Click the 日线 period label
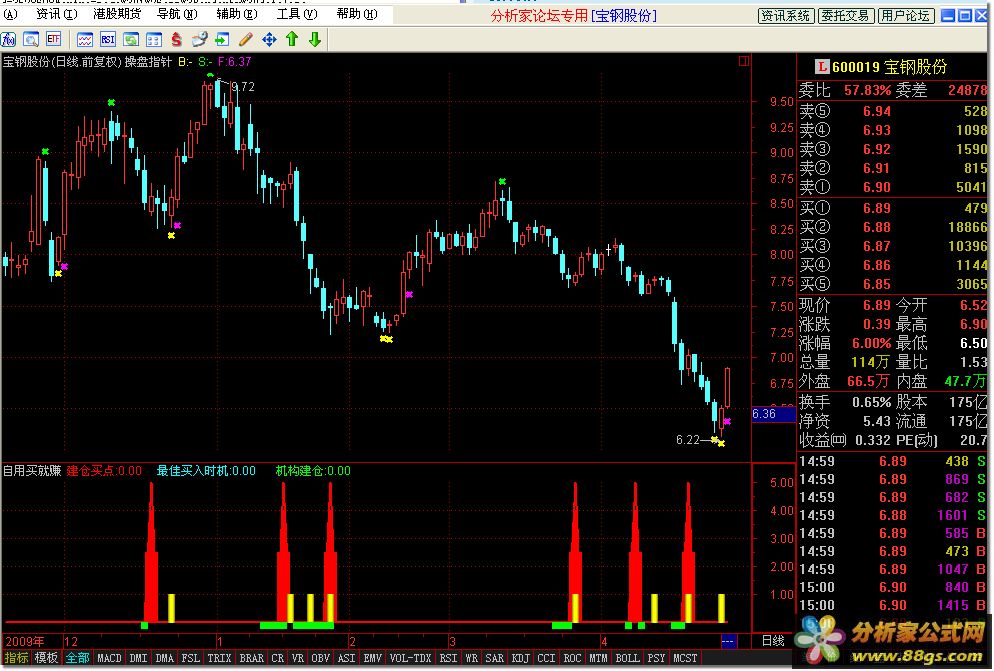 pyautogui.click(x=773, y=641)
